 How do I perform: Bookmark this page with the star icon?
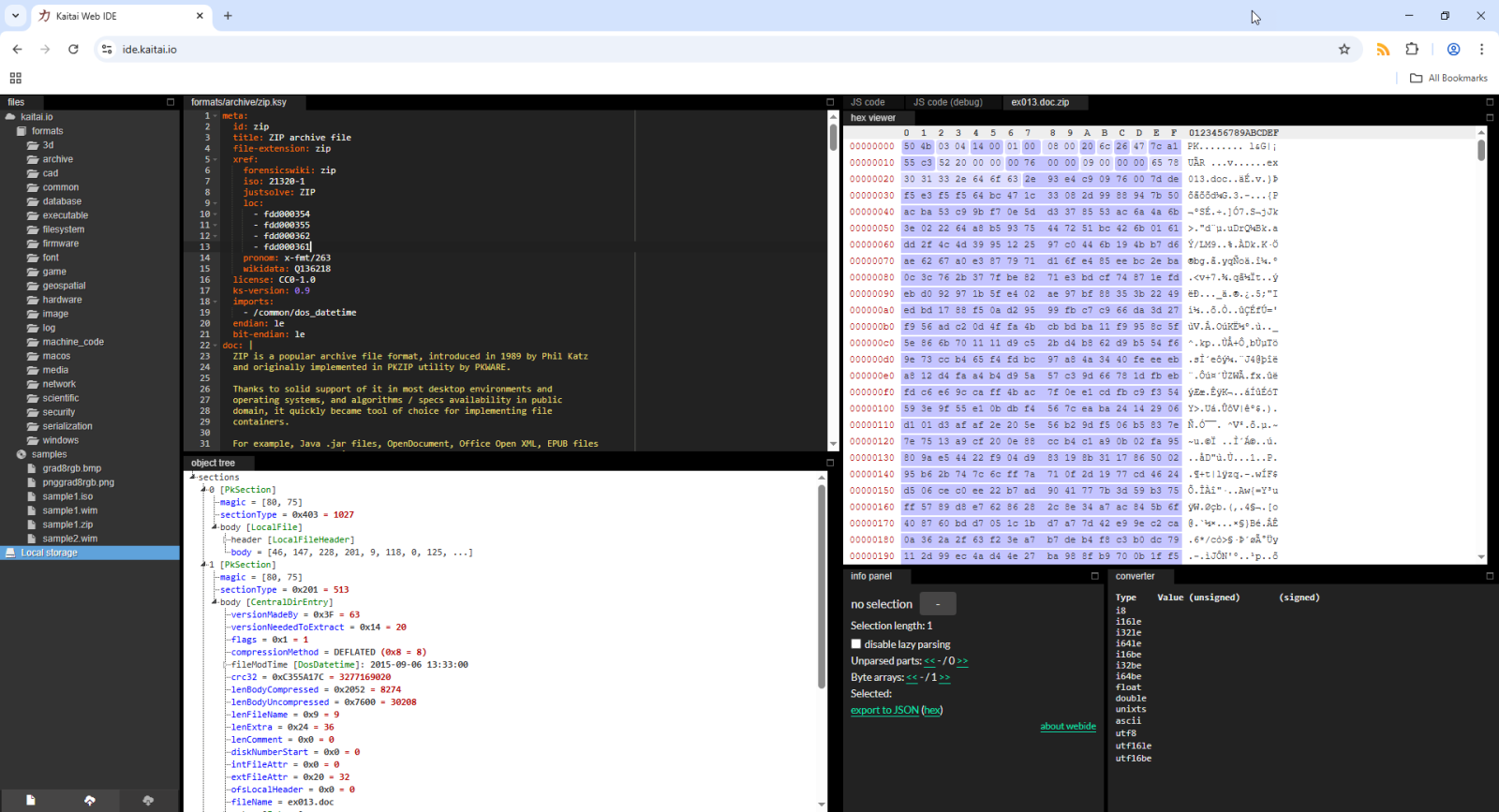click(1344, 50)
